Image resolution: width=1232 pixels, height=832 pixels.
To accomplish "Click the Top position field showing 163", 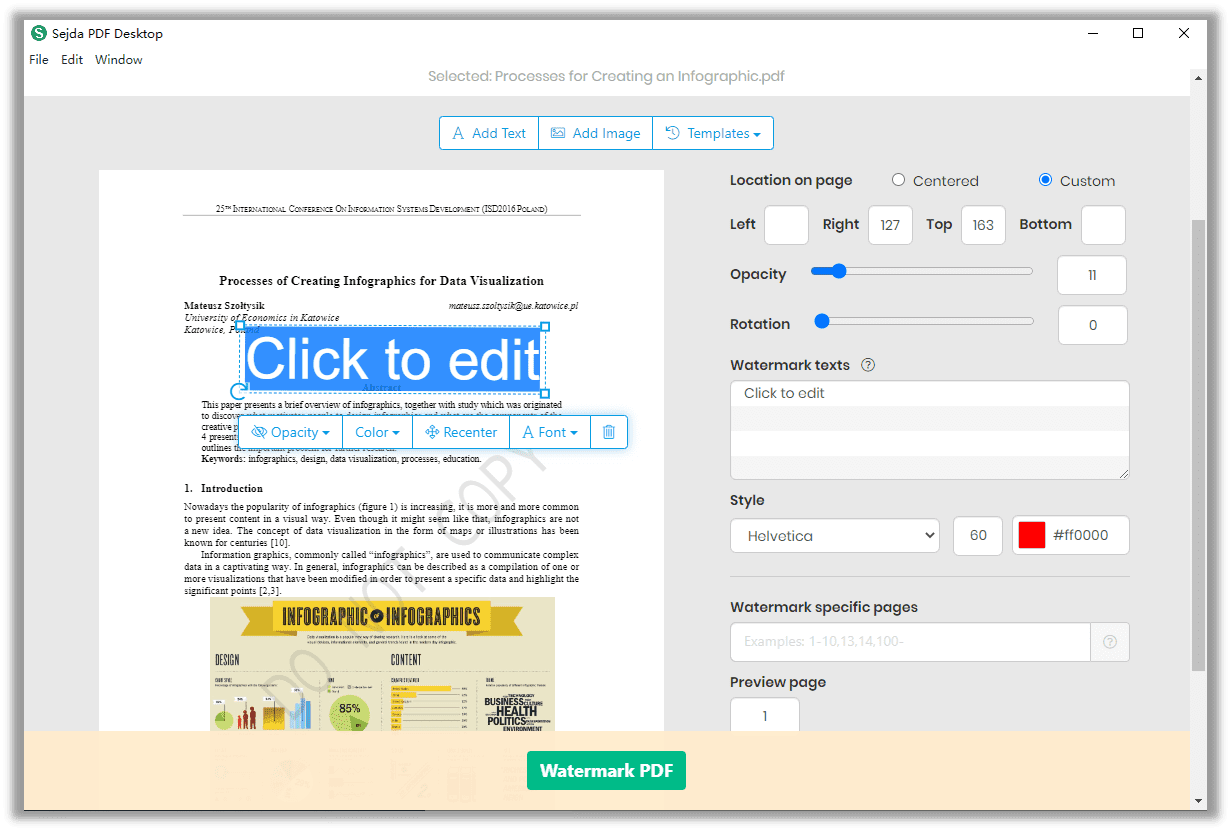I will (x=983, y=225).
